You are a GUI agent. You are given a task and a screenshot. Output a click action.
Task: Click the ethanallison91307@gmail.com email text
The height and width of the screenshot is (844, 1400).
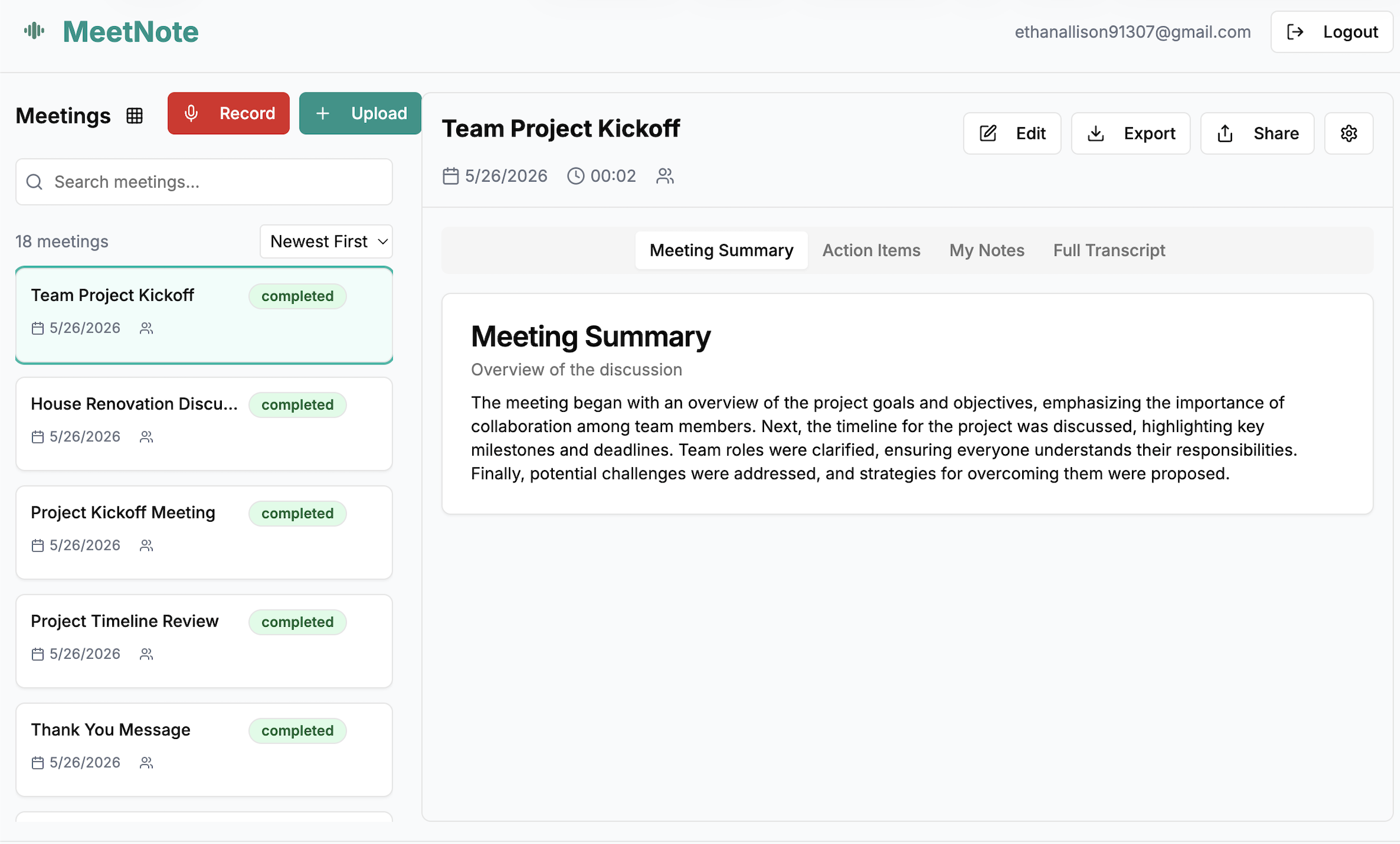[1132, 32]
